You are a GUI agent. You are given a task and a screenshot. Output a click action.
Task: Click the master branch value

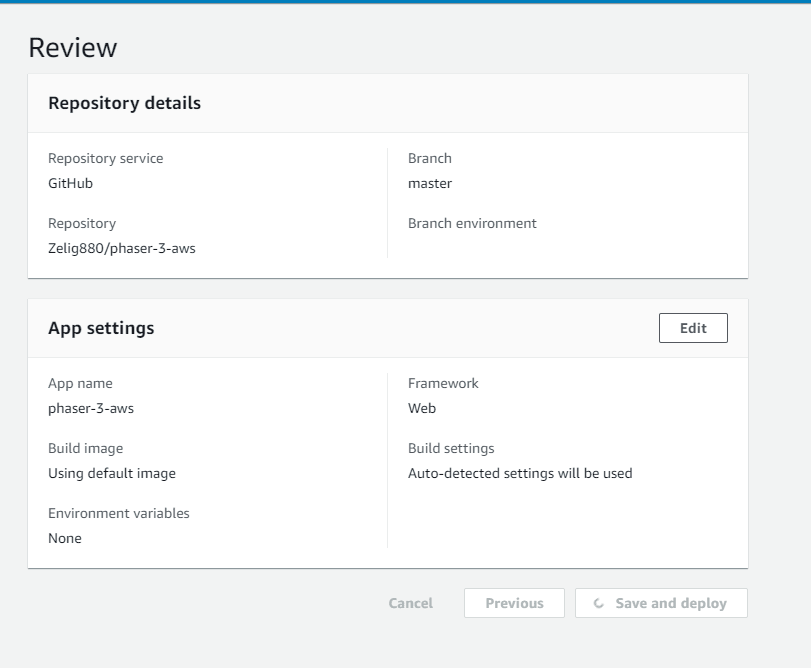pyautogui.click(x=430, y=184)
